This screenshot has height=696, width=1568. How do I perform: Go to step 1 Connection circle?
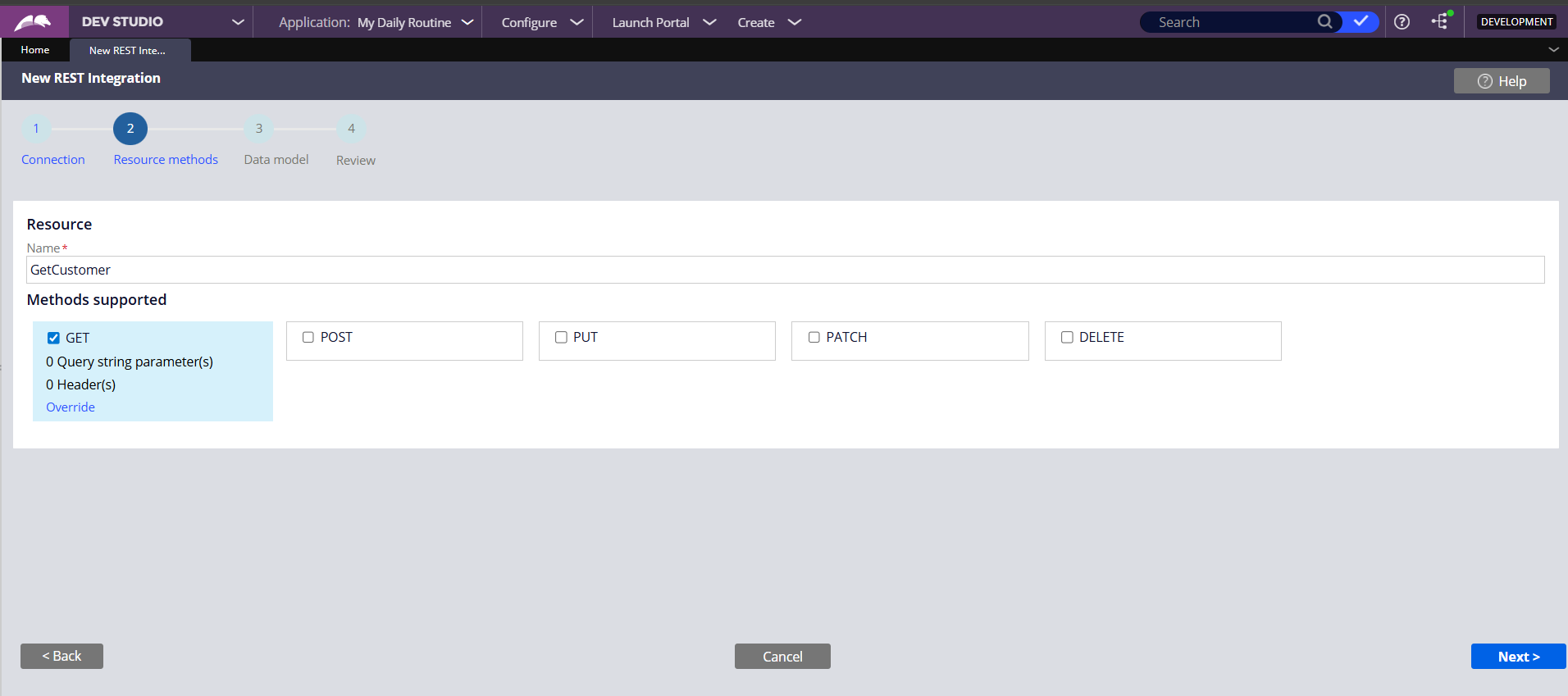point(36,129)
